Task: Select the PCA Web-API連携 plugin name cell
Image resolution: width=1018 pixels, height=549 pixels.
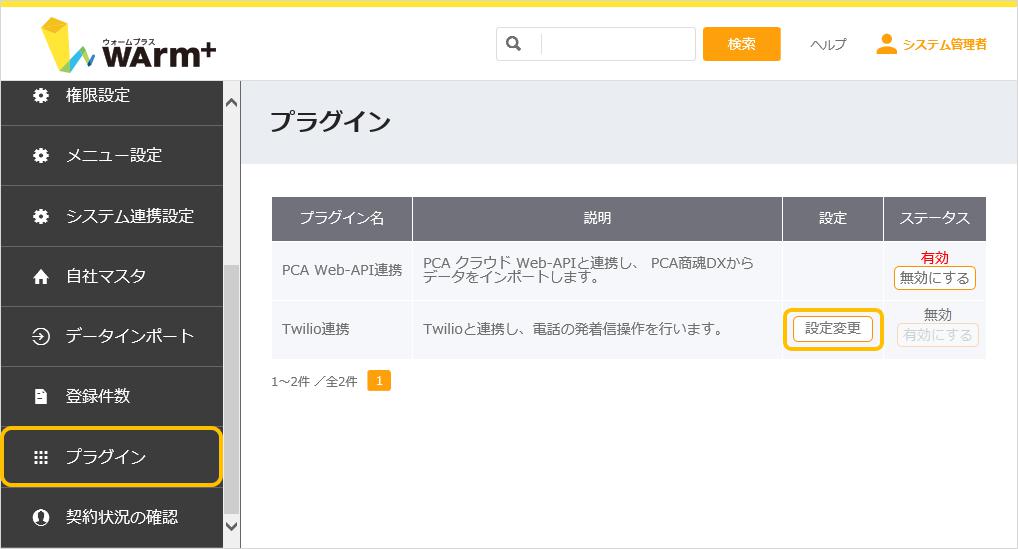Action: (x=342, y=271)
